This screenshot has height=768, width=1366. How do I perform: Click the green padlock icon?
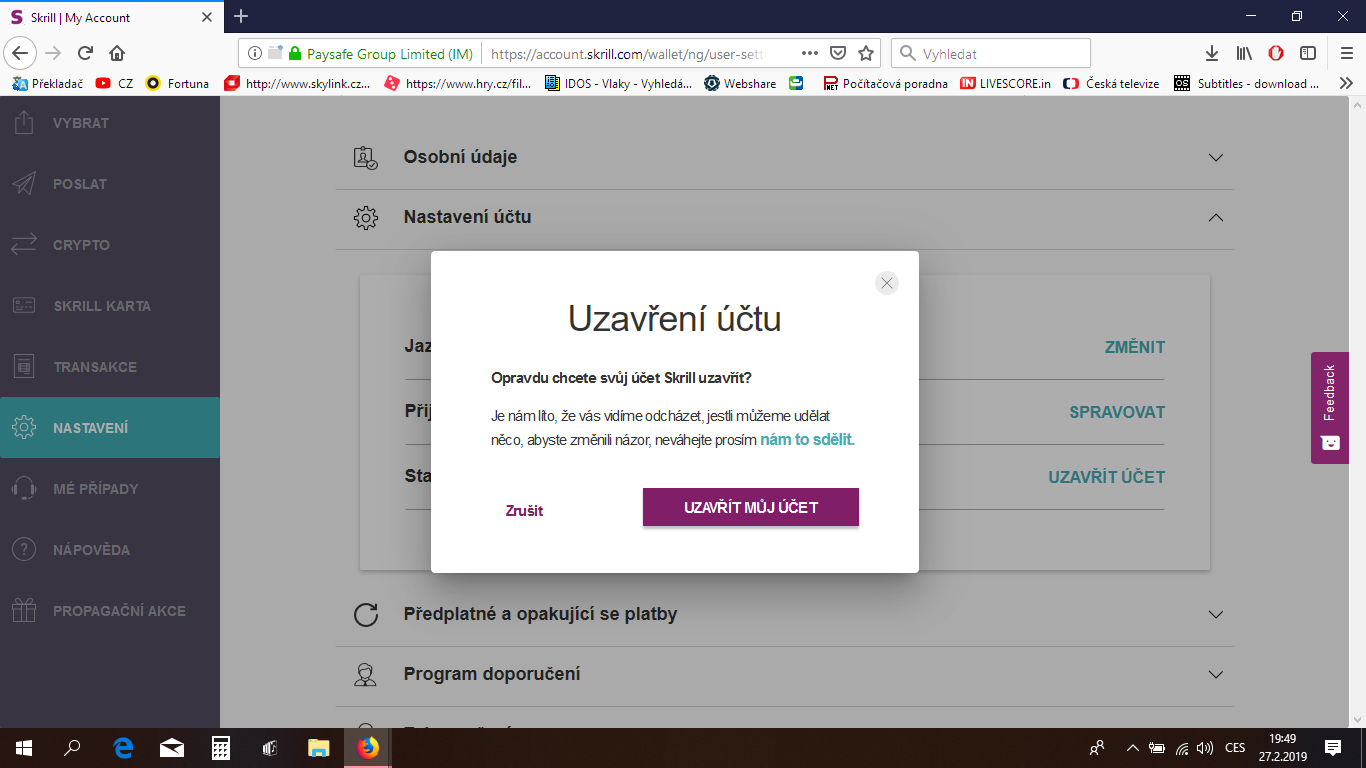coord(295,53)
